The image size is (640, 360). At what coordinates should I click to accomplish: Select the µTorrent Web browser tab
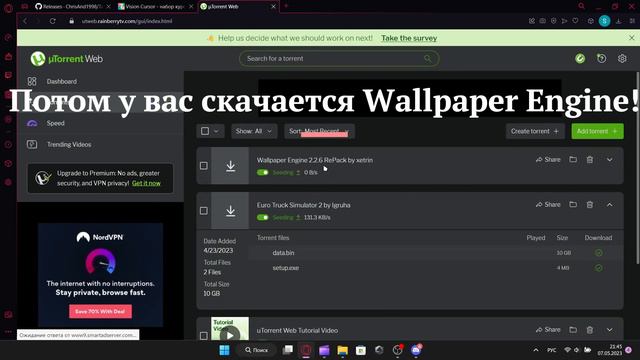coord(238,7)
